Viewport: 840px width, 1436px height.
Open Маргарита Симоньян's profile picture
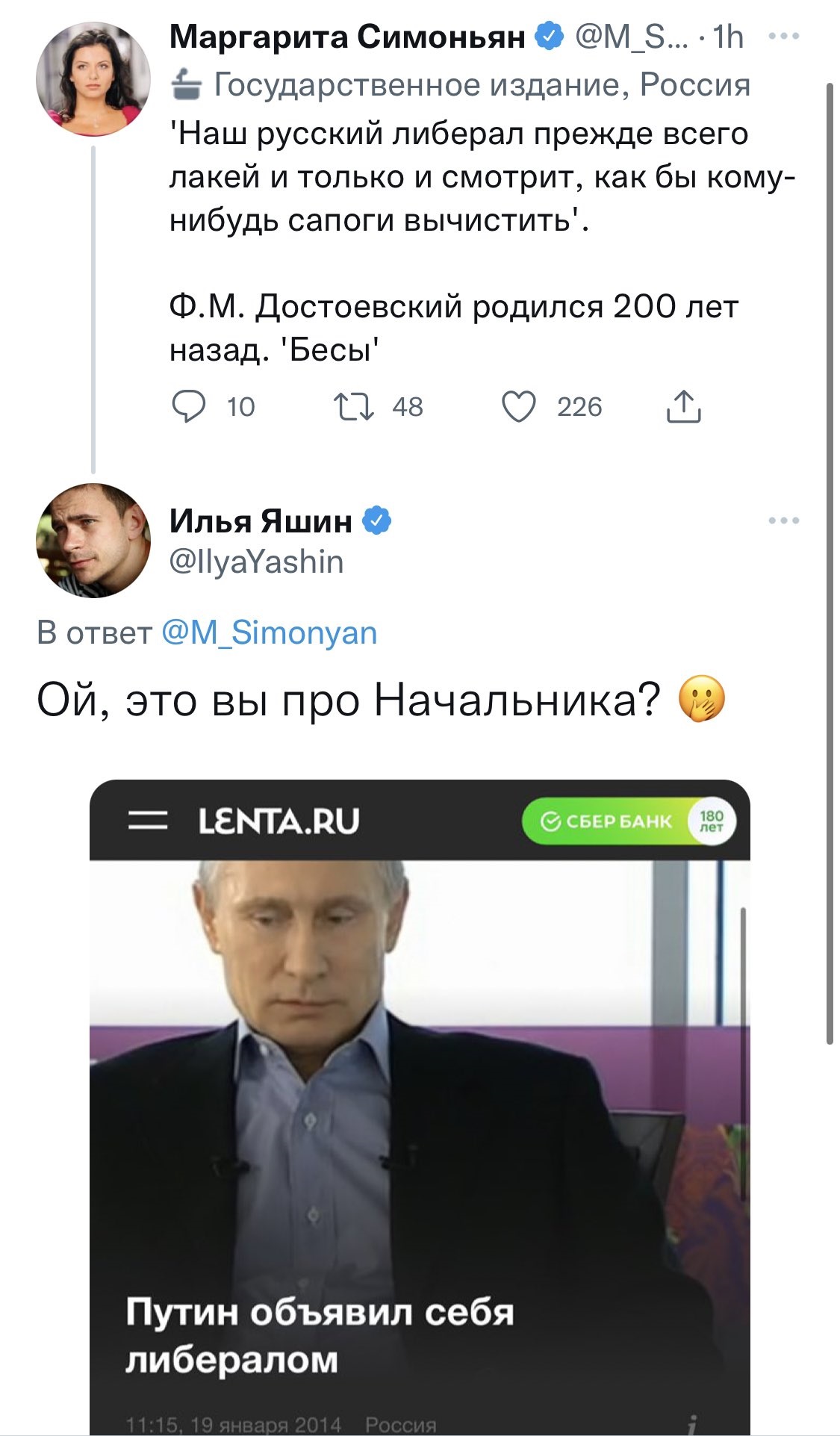(93, 79)
